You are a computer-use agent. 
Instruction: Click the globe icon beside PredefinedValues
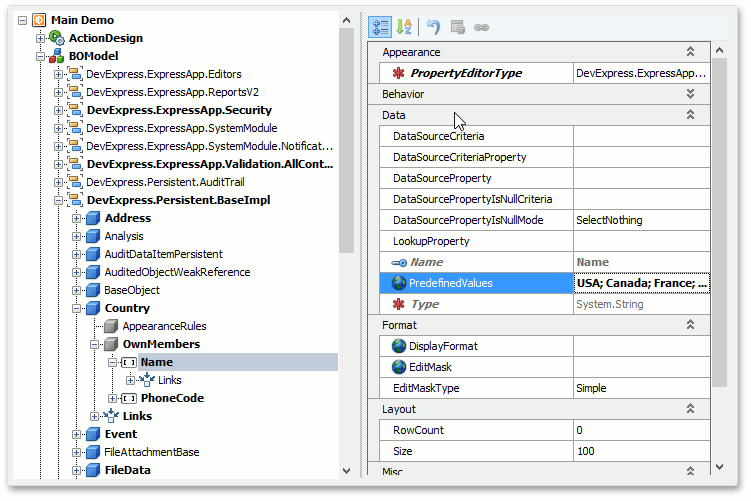click(398, 283)
